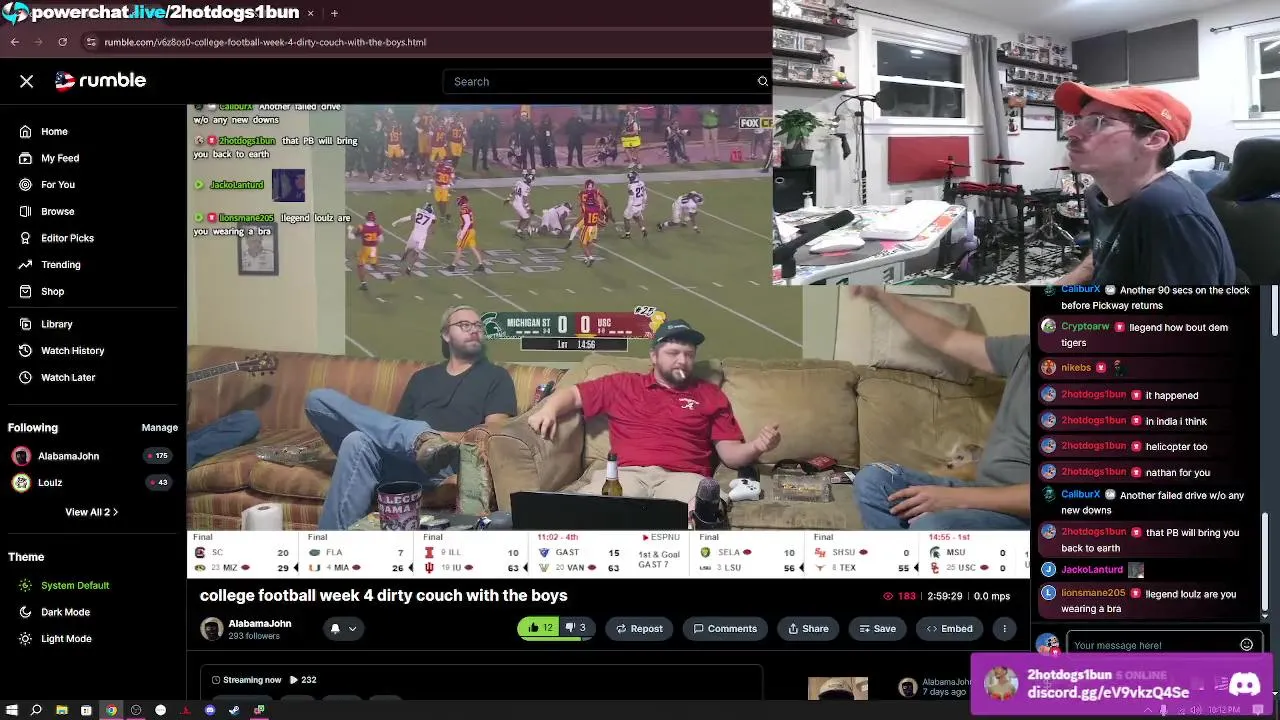
Task: Open Windows taskbar search
Action: click(x=36, y=710)
